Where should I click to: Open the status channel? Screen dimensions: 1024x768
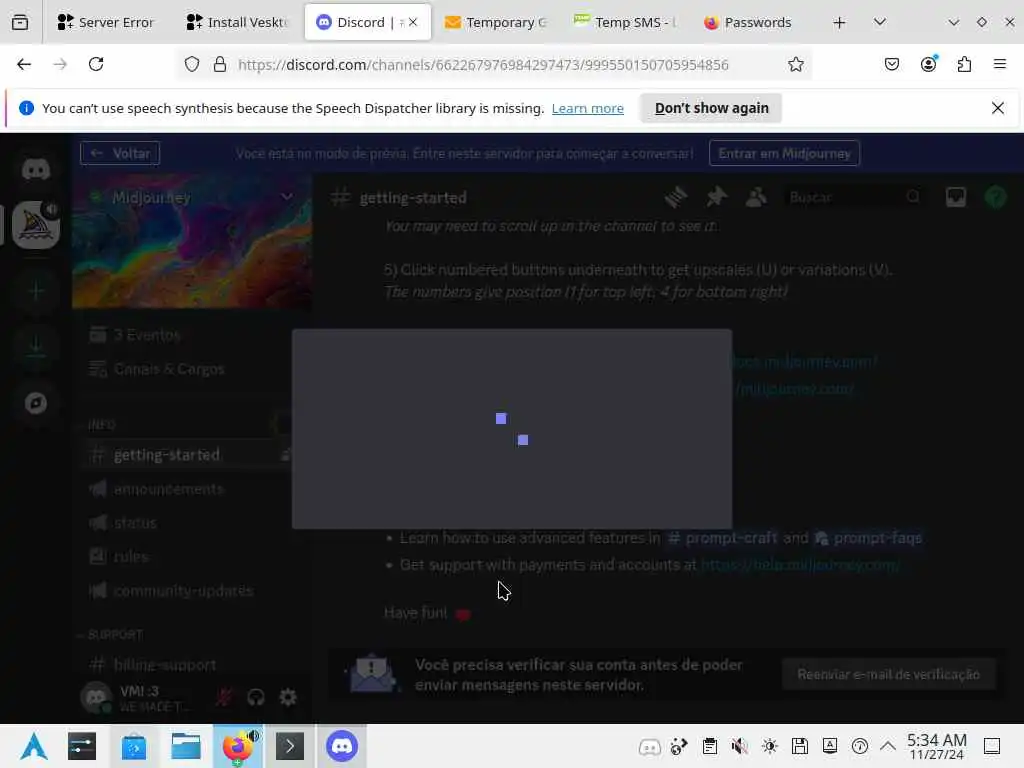coord(188,522)
